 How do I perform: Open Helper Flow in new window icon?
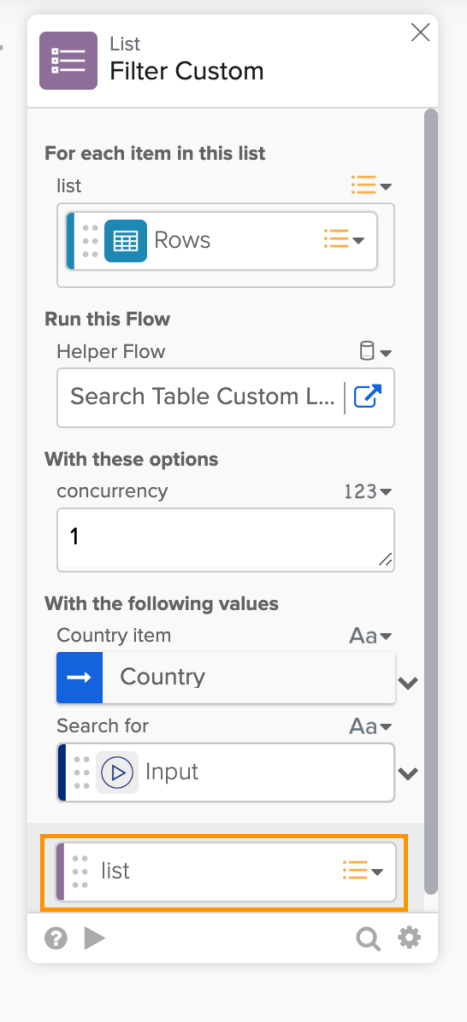coord(369,397)
